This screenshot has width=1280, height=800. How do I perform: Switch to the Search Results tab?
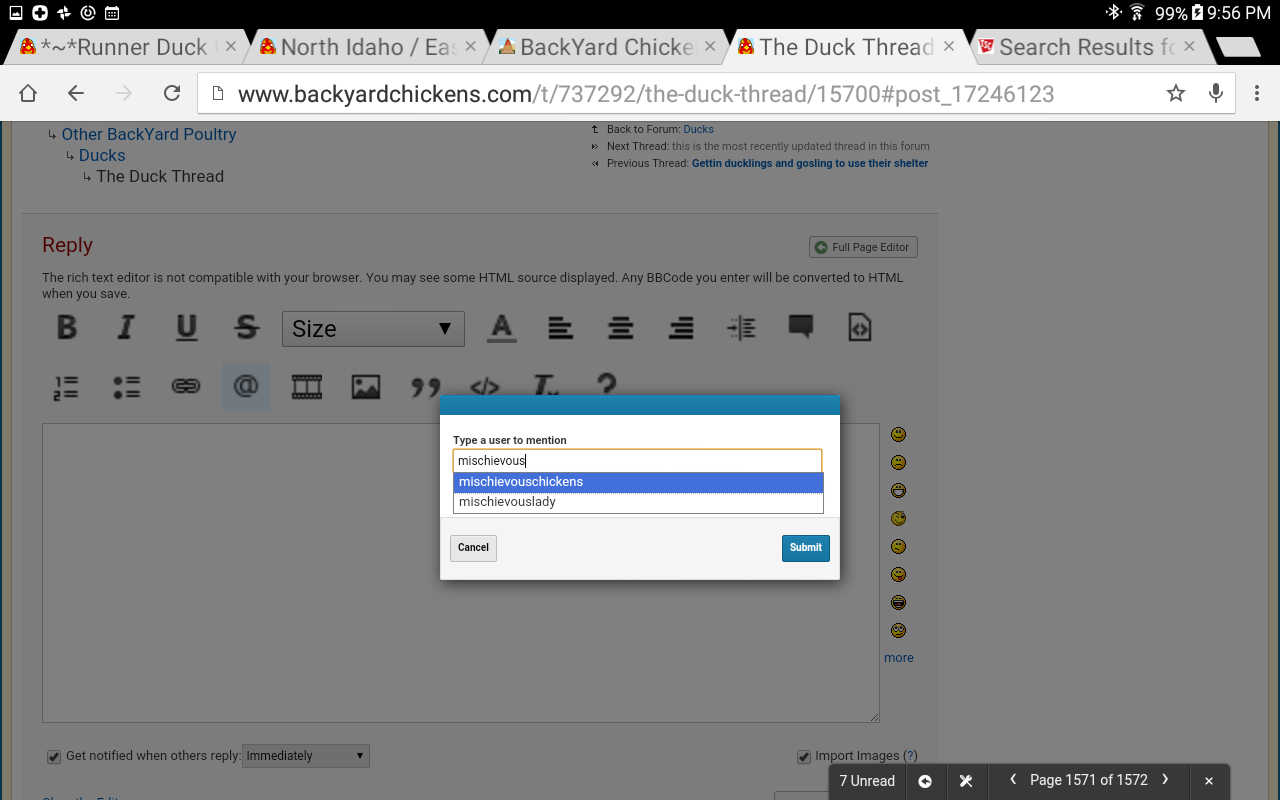1085,47
